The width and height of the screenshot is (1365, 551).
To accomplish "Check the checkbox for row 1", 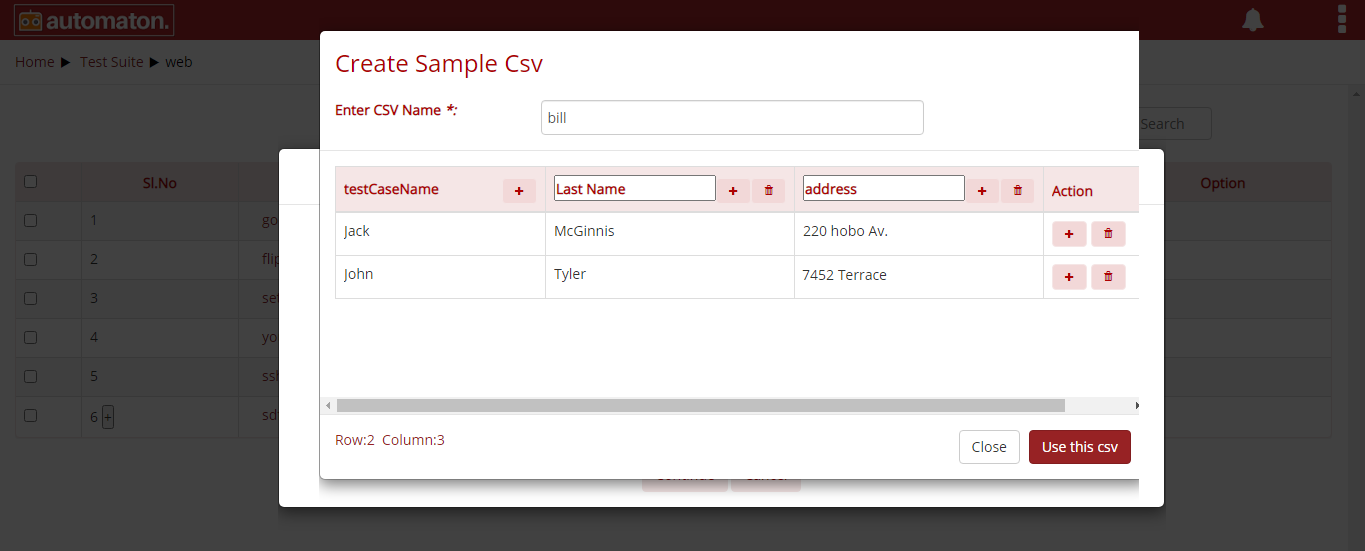I will click(30, 220).
